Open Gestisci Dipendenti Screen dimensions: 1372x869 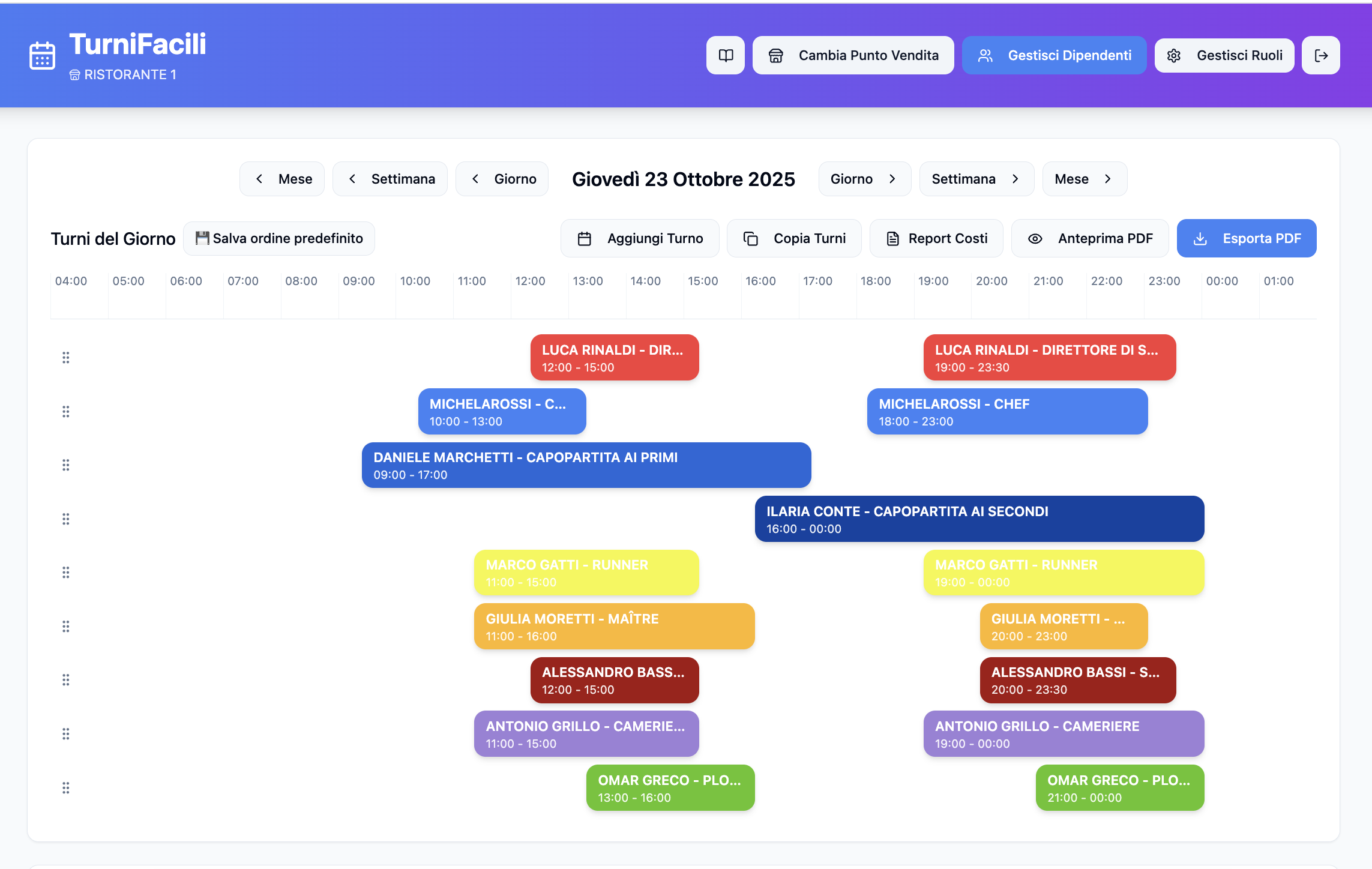[1055, 55]
